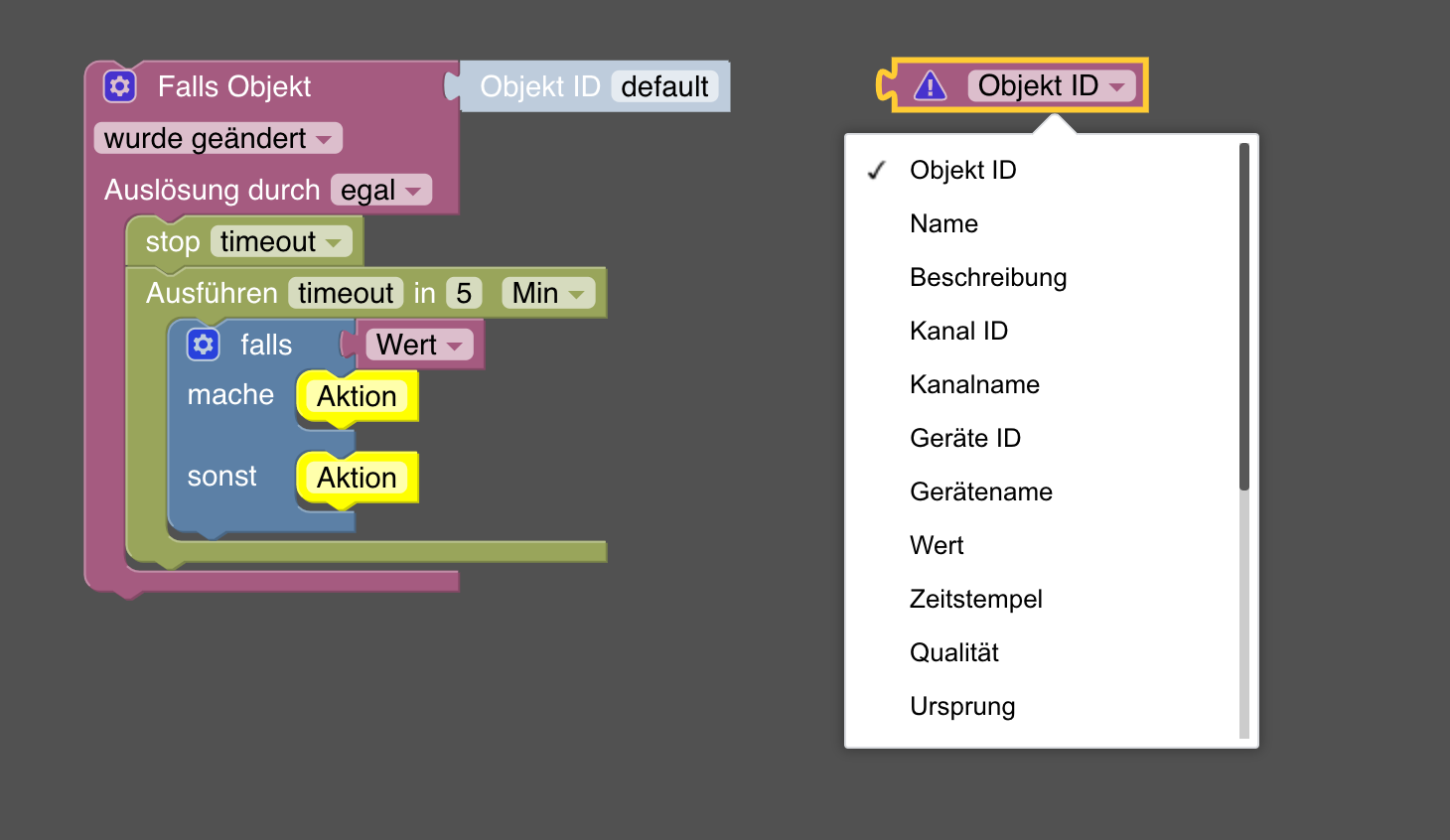Screen dimensions: 1450x840
Task: Select Beschreibung from the list
Action: (x=987, y=277)
